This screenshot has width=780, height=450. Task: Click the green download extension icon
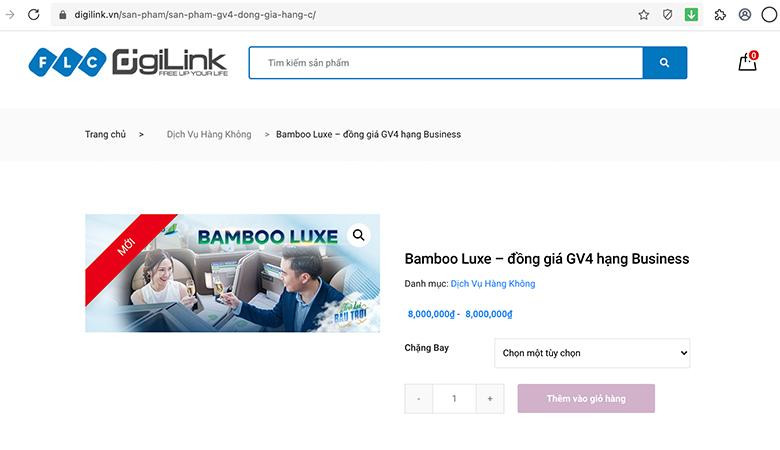click(691, 15)
